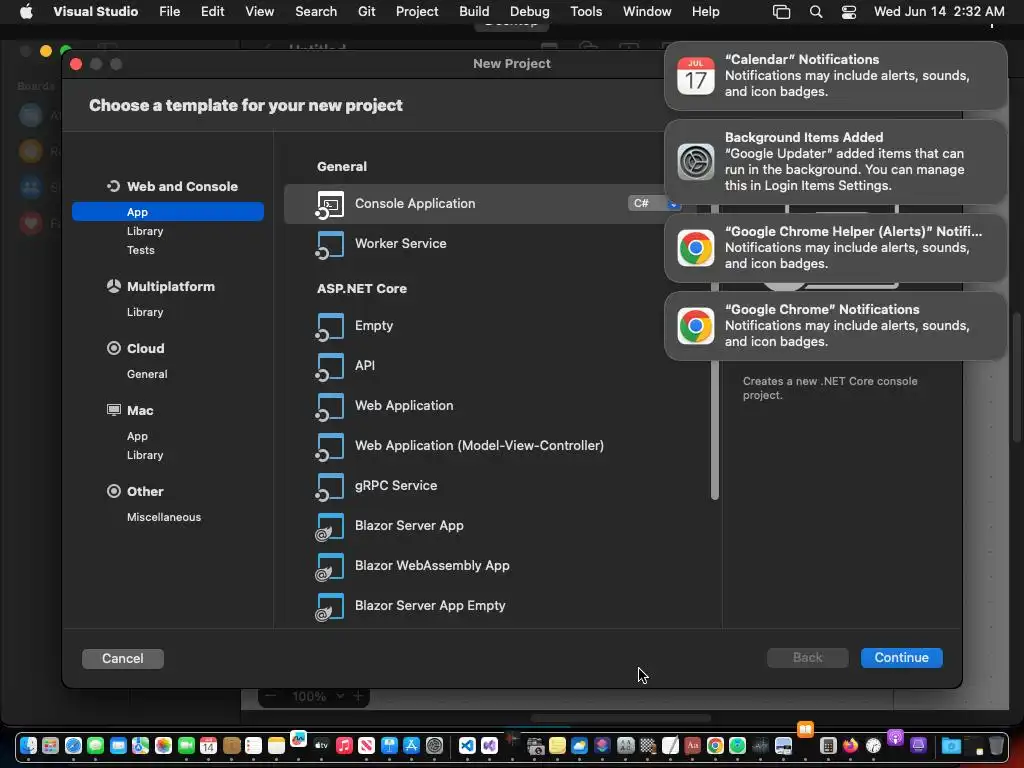Viewport: 1024px width, 768px height.
Task: Select Blazor Server App Empty template icon
Action: (330, 607)
